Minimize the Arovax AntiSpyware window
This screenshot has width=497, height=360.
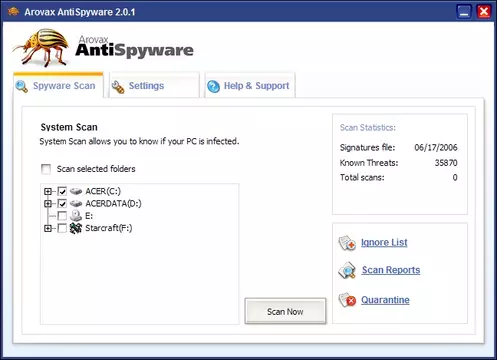464,12
